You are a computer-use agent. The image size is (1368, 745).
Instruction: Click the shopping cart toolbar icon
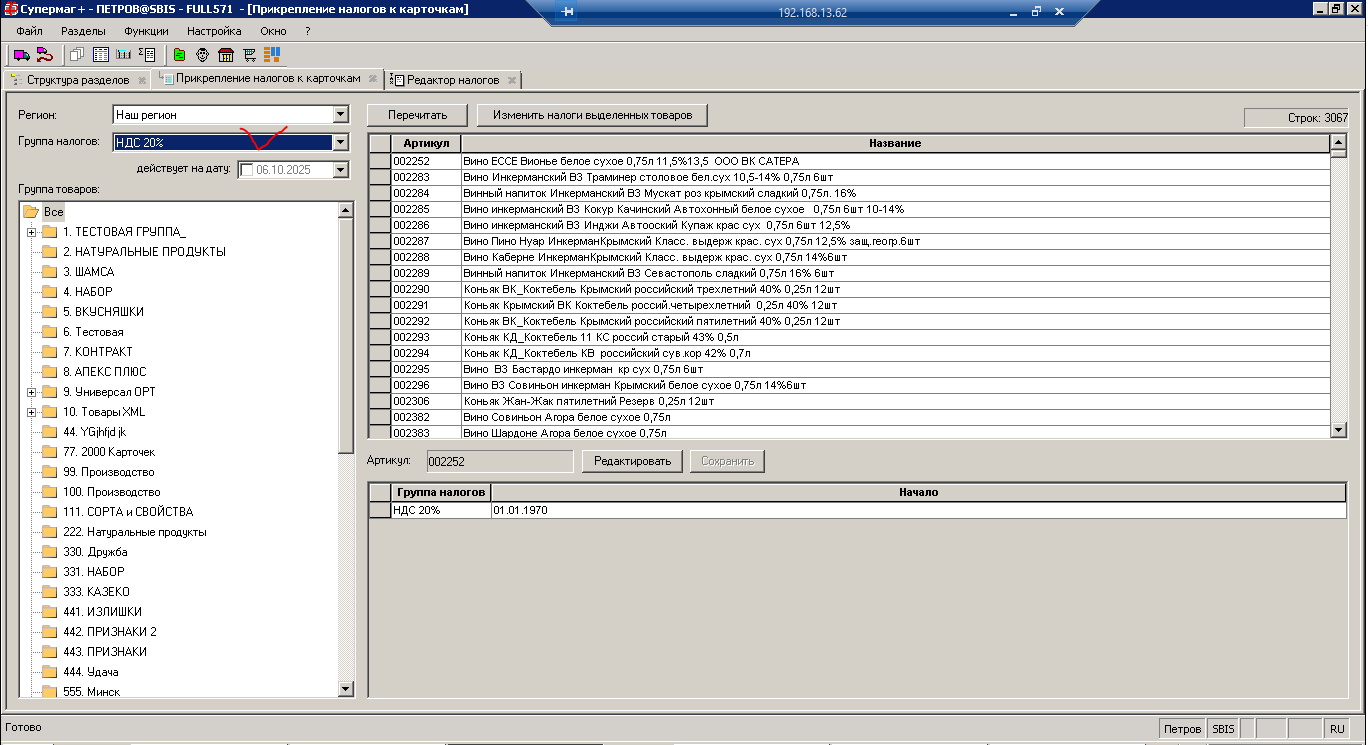(249, 54)
